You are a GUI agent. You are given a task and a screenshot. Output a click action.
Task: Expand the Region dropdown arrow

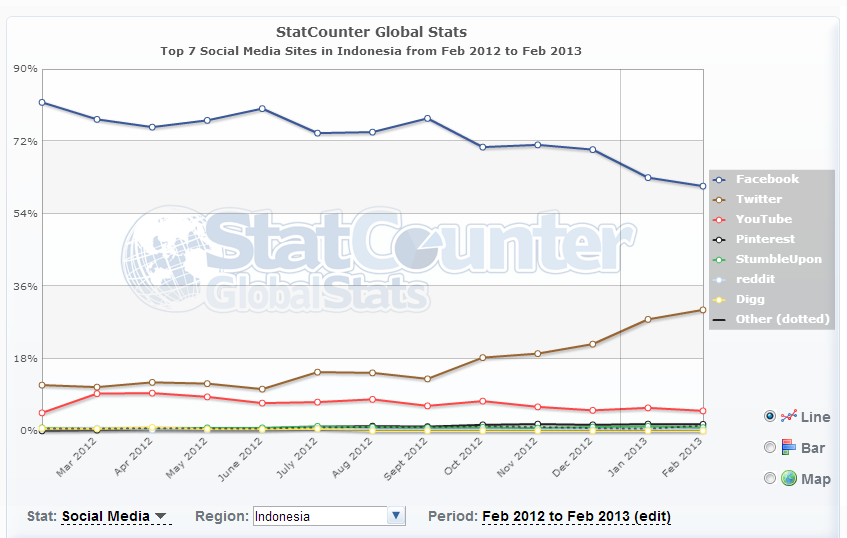[396, 516]
